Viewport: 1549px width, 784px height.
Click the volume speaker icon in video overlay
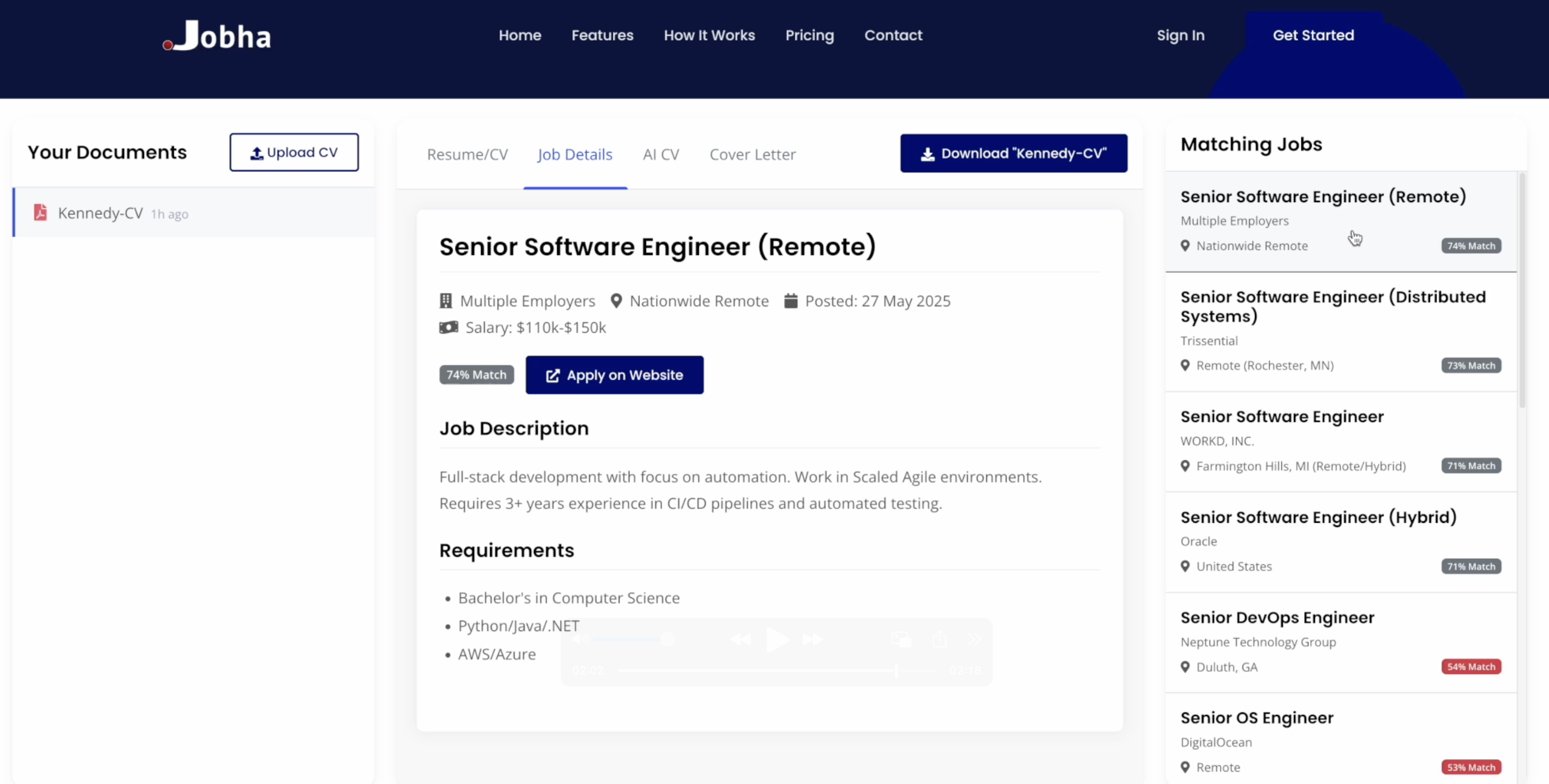click(x=580, y=639)
